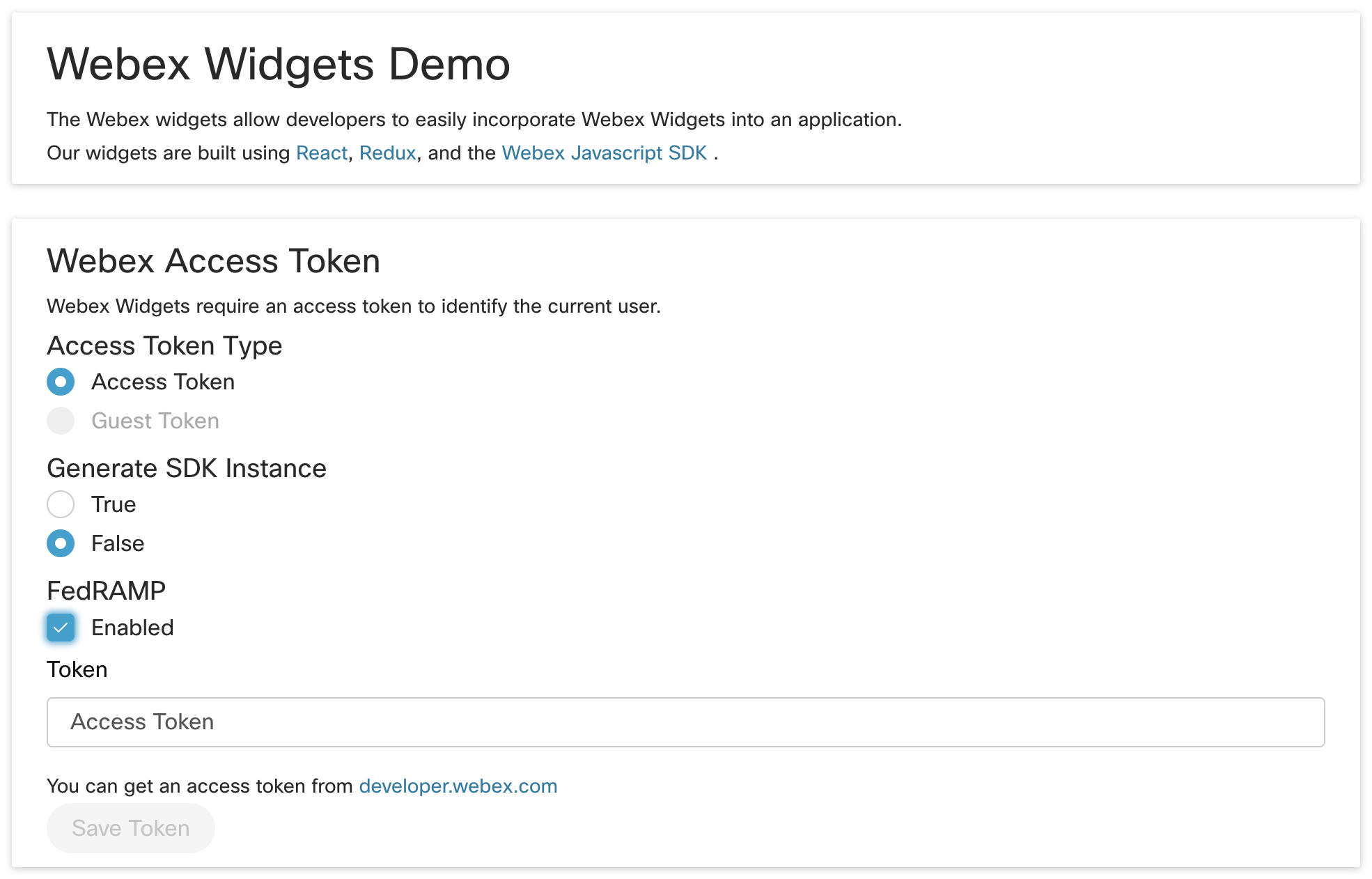Visit the developer.webex.com link
Screen dimensions: 1372x879
click(458, 786)
